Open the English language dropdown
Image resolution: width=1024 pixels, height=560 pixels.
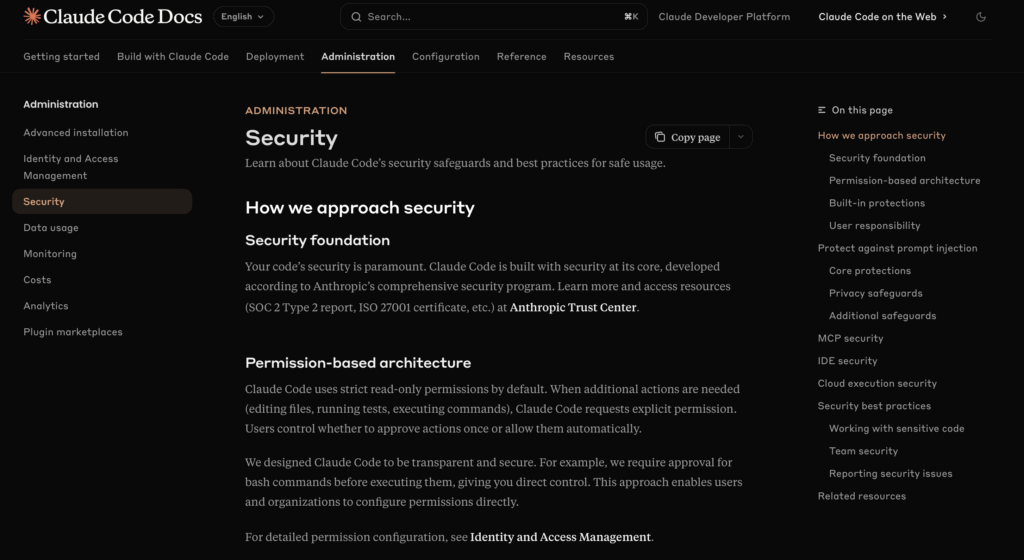click(243, 17)
